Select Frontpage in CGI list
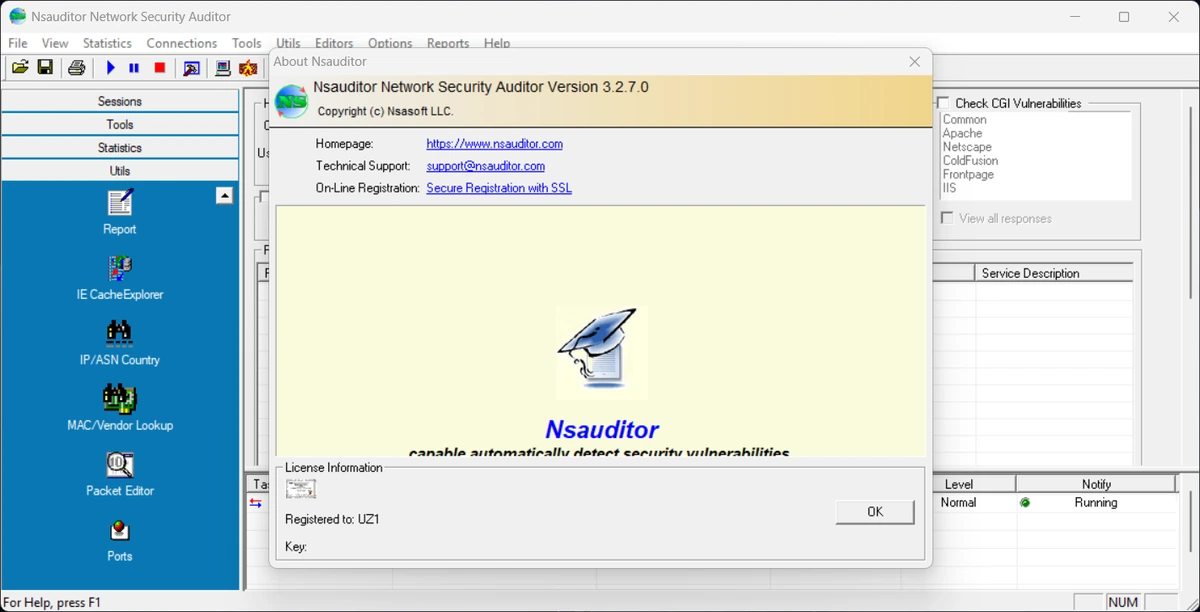1200x612 pixels. point(968,174)
